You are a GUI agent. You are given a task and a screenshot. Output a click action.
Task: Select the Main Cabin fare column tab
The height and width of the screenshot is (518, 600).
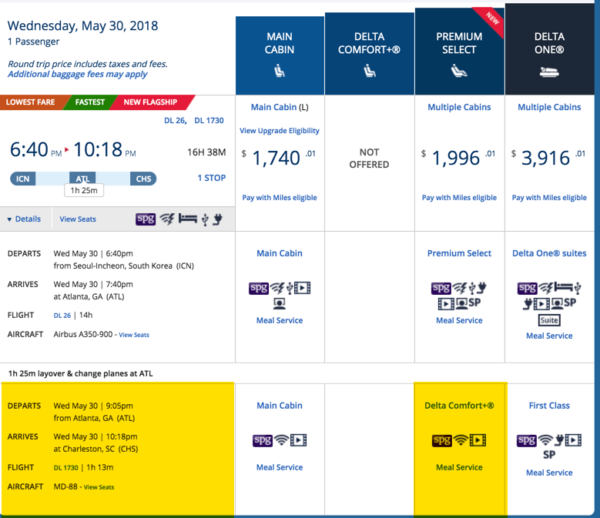(280, 56)
